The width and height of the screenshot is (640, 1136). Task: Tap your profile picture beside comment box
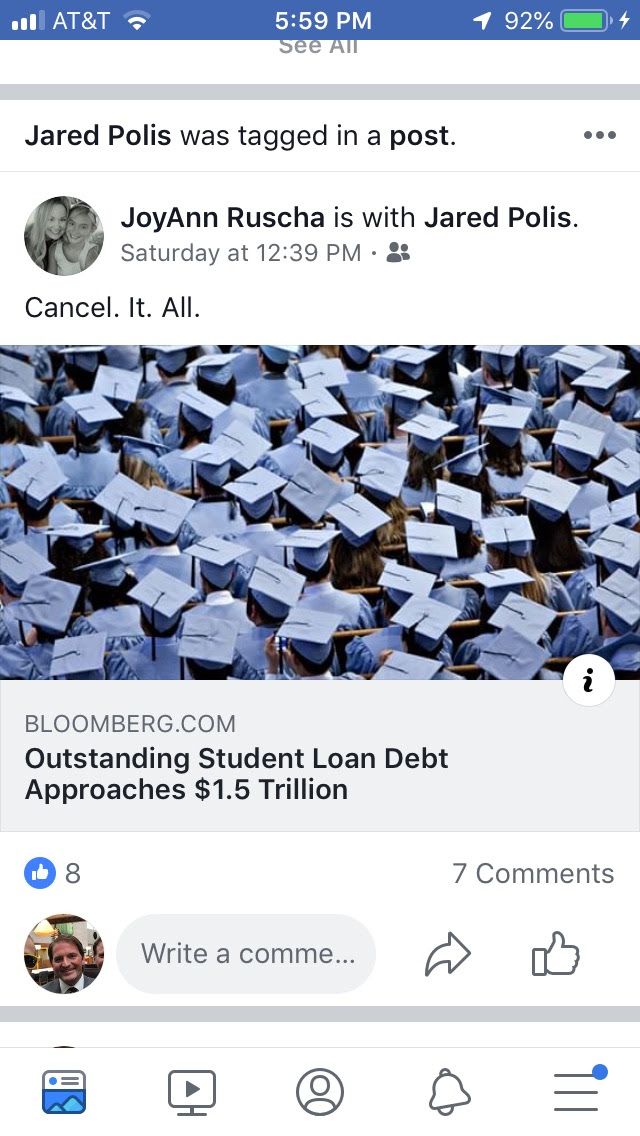(64, 954)
